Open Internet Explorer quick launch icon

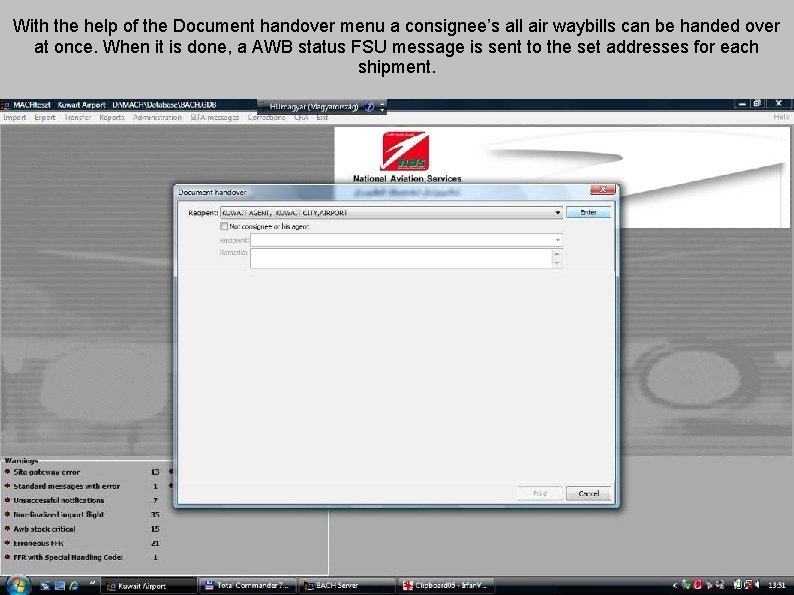[74, 586]
